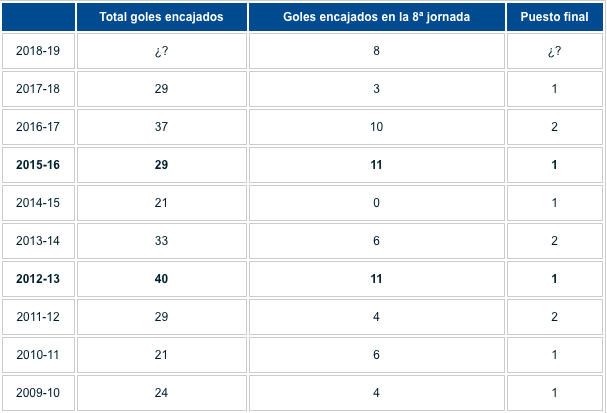This screenshot has width=607, height=413.
Task: Select the 8th matchday value 0
Action: [376, 203]
